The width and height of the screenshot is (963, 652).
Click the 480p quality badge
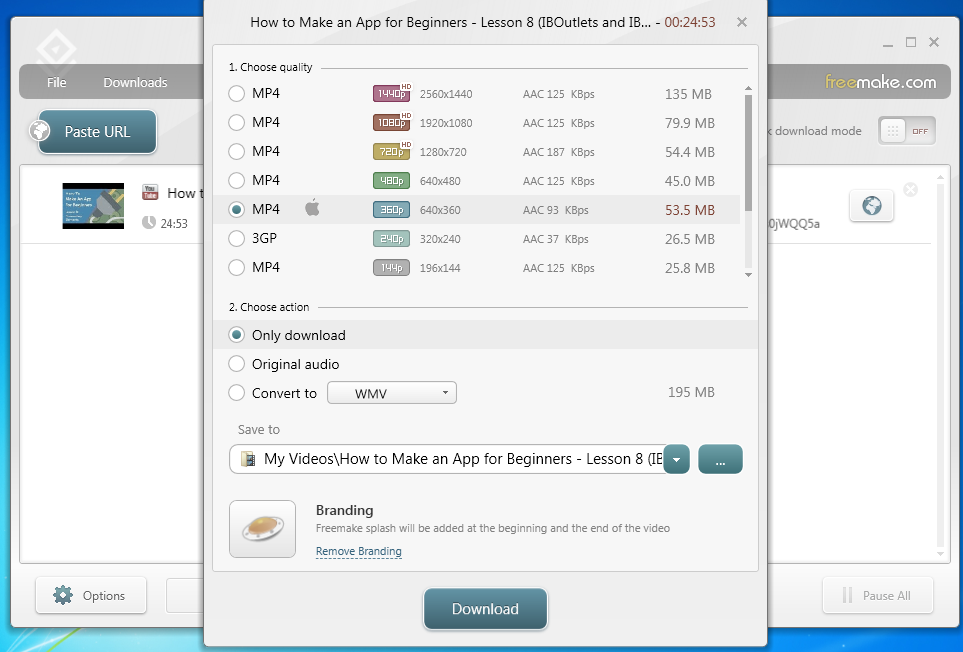pos(391,180)
